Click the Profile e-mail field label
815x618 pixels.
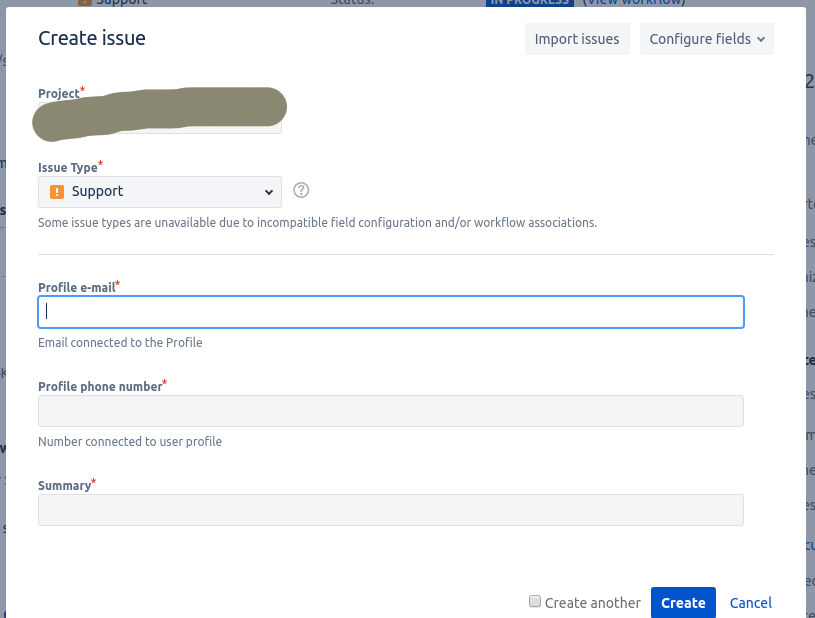[76, 287]
